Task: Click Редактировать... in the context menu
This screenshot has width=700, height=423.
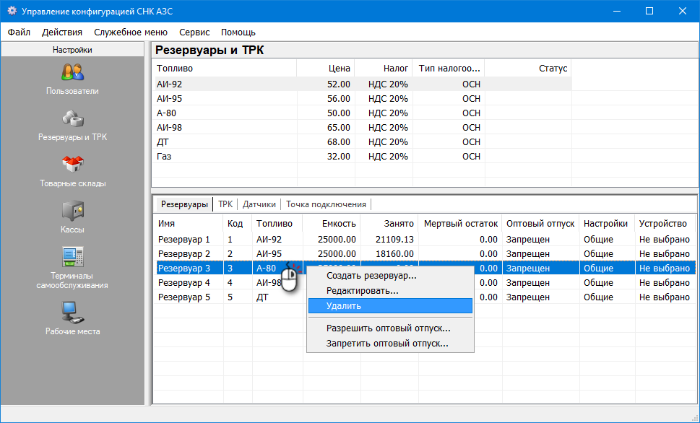Action: (x=362, y=291)
